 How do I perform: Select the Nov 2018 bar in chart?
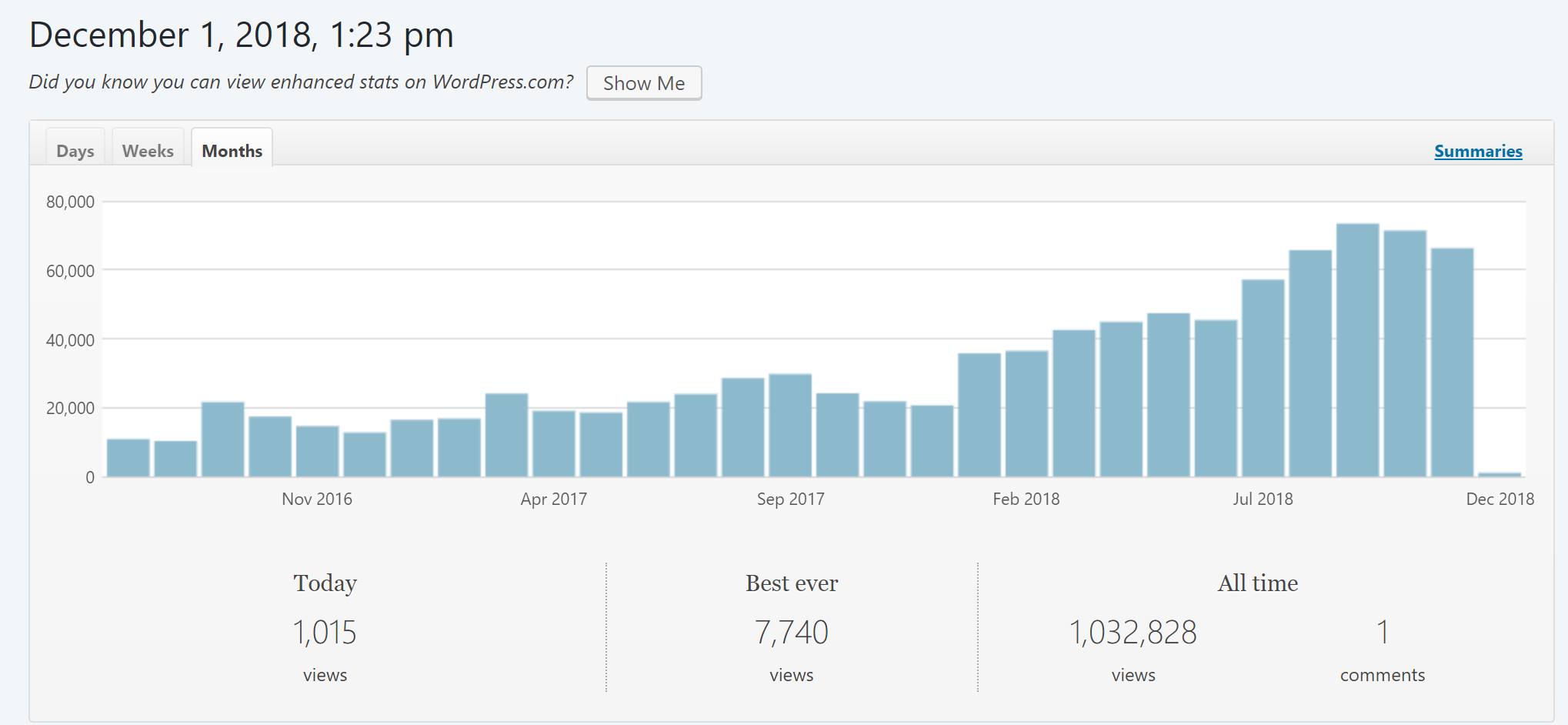(1452, 362)
